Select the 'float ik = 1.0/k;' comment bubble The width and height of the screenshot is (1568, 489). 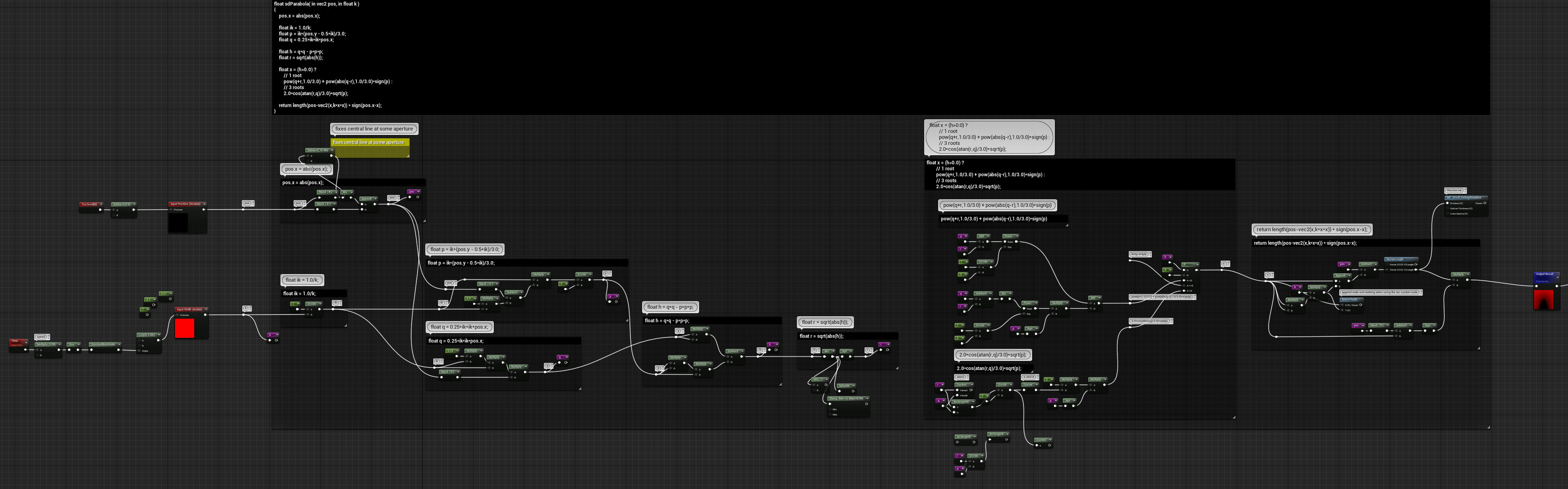(302, 280)
